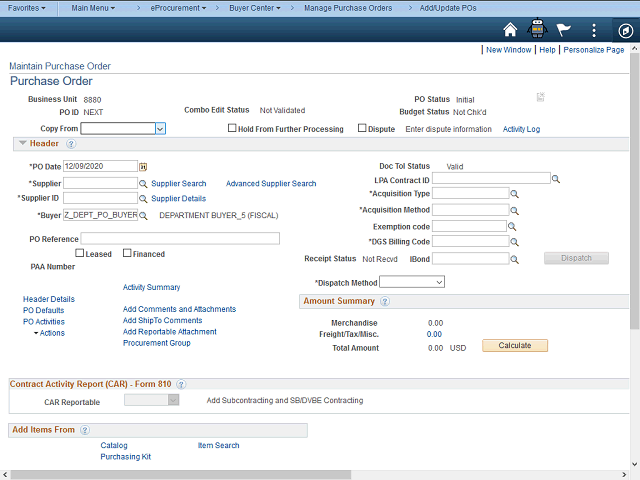Click the Home icon in header
Screen dimensions: 640x480
click(x=511, y=30)
